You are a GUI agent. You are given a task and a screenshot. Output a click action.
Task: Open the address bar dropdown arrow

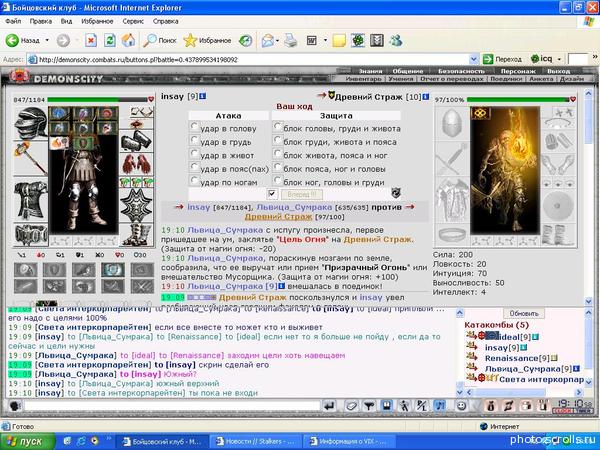click(474, 59)
